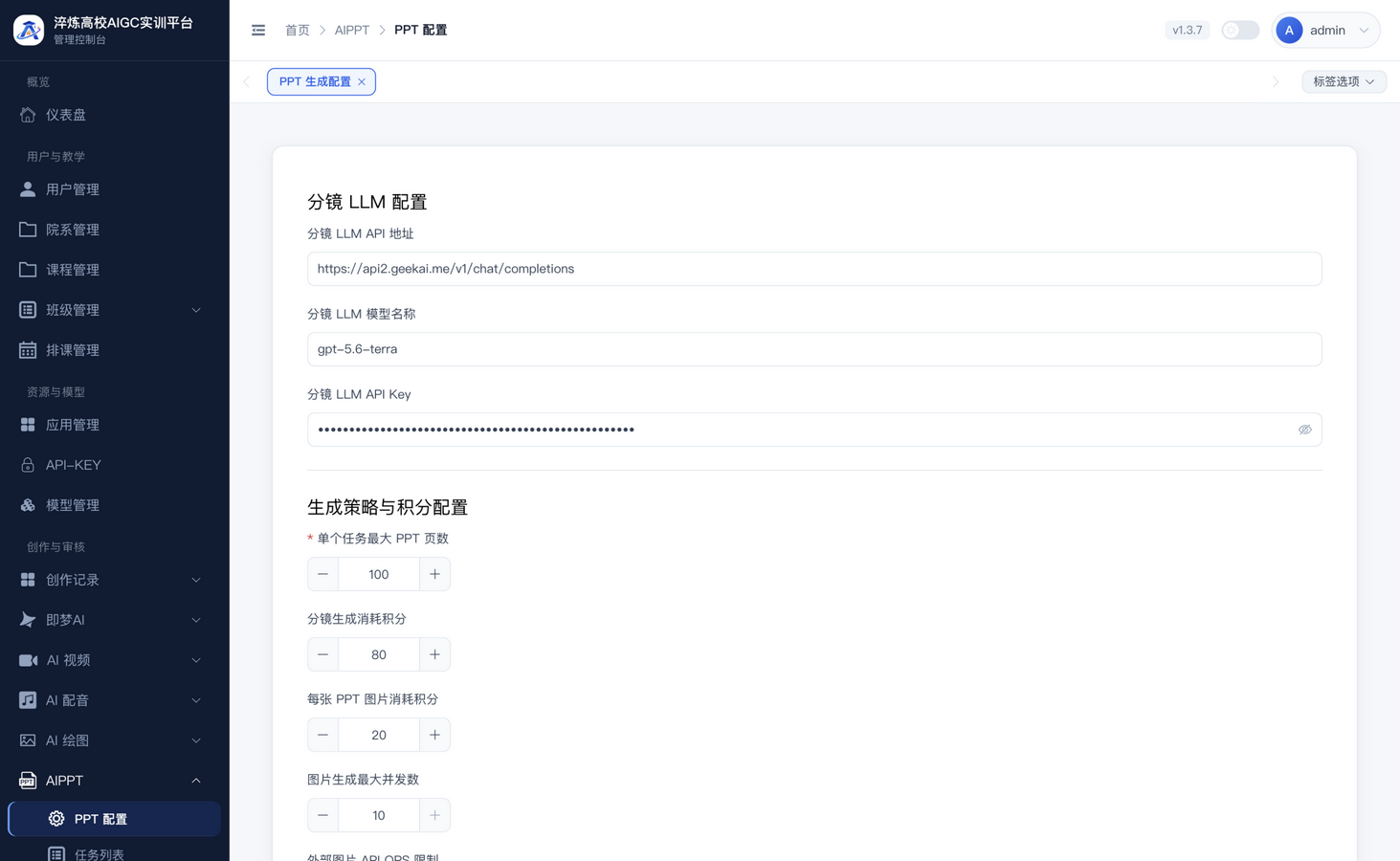This screenshot has height=861, width=1400.
Task: Open 应用管理 grid icon
Action: click(x=28, y=425)
